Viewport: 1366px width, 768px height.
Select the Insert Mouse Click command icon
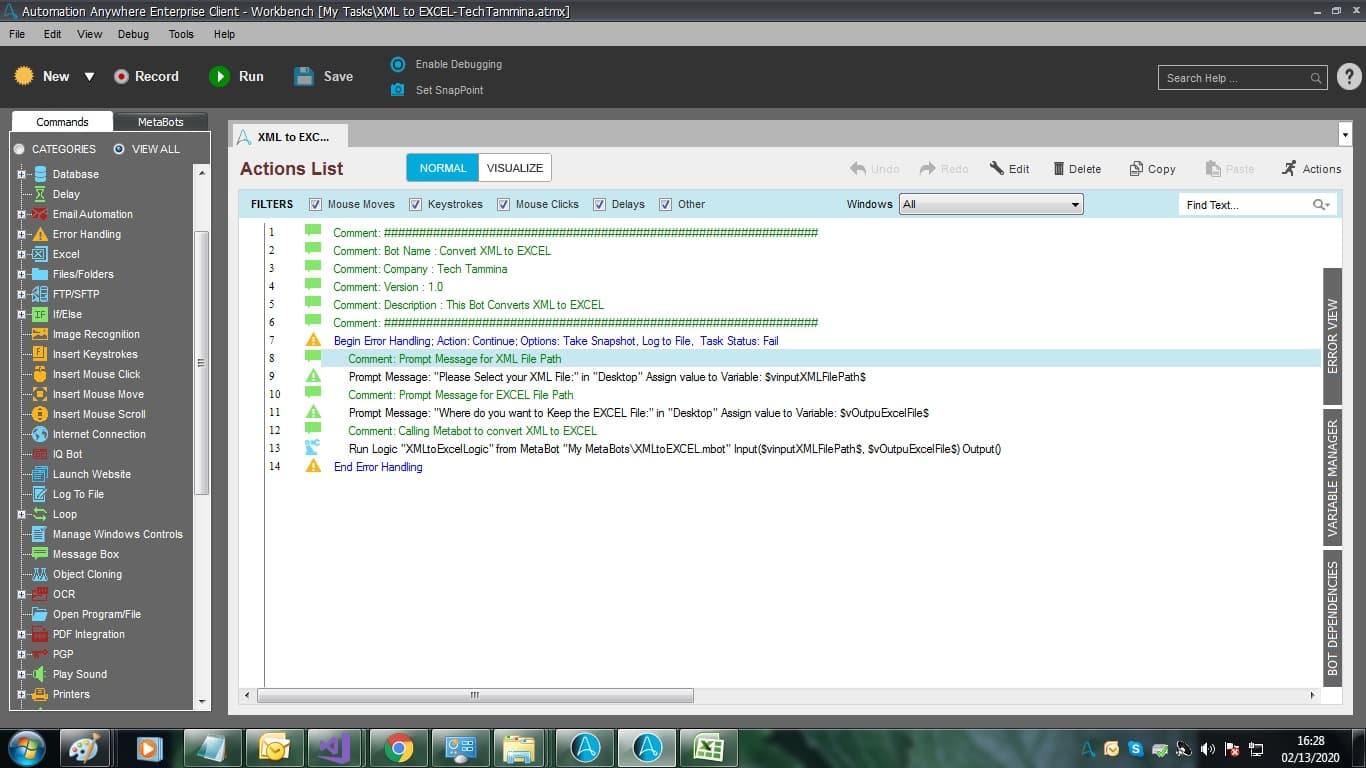(40, 374)
